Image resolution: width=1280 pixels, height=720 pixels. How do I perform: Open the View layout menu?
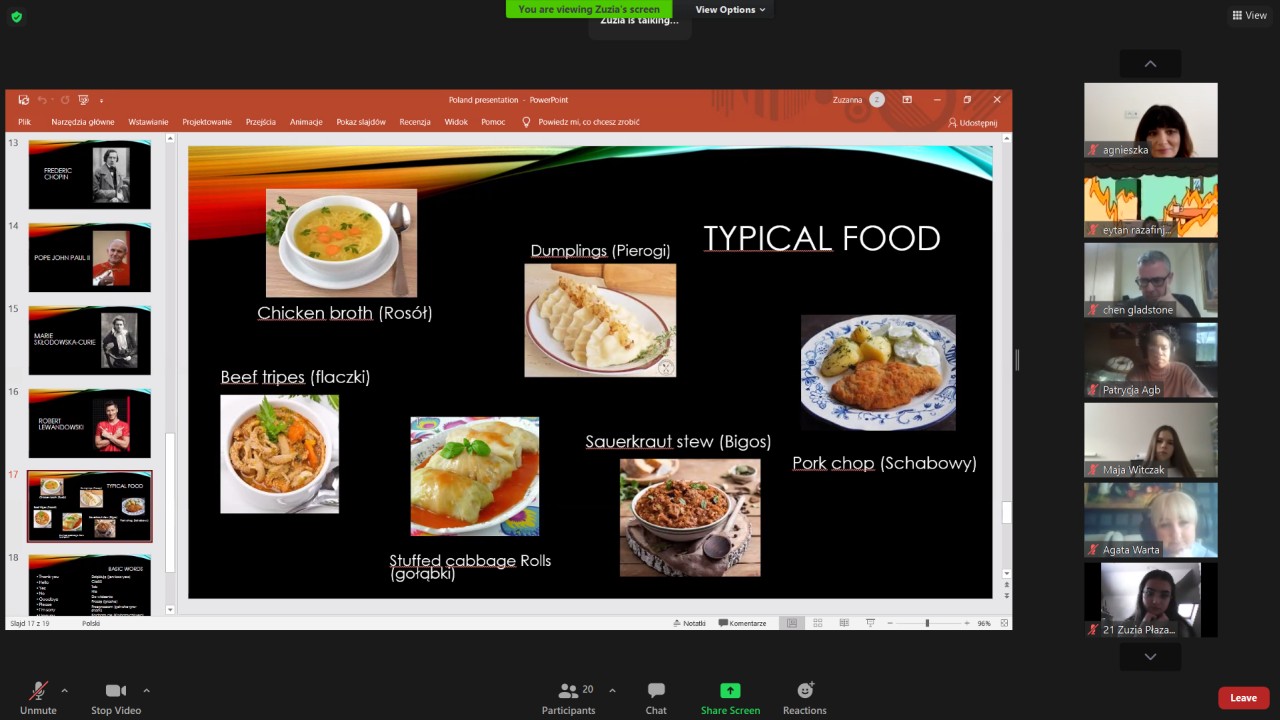(1250, 15)
